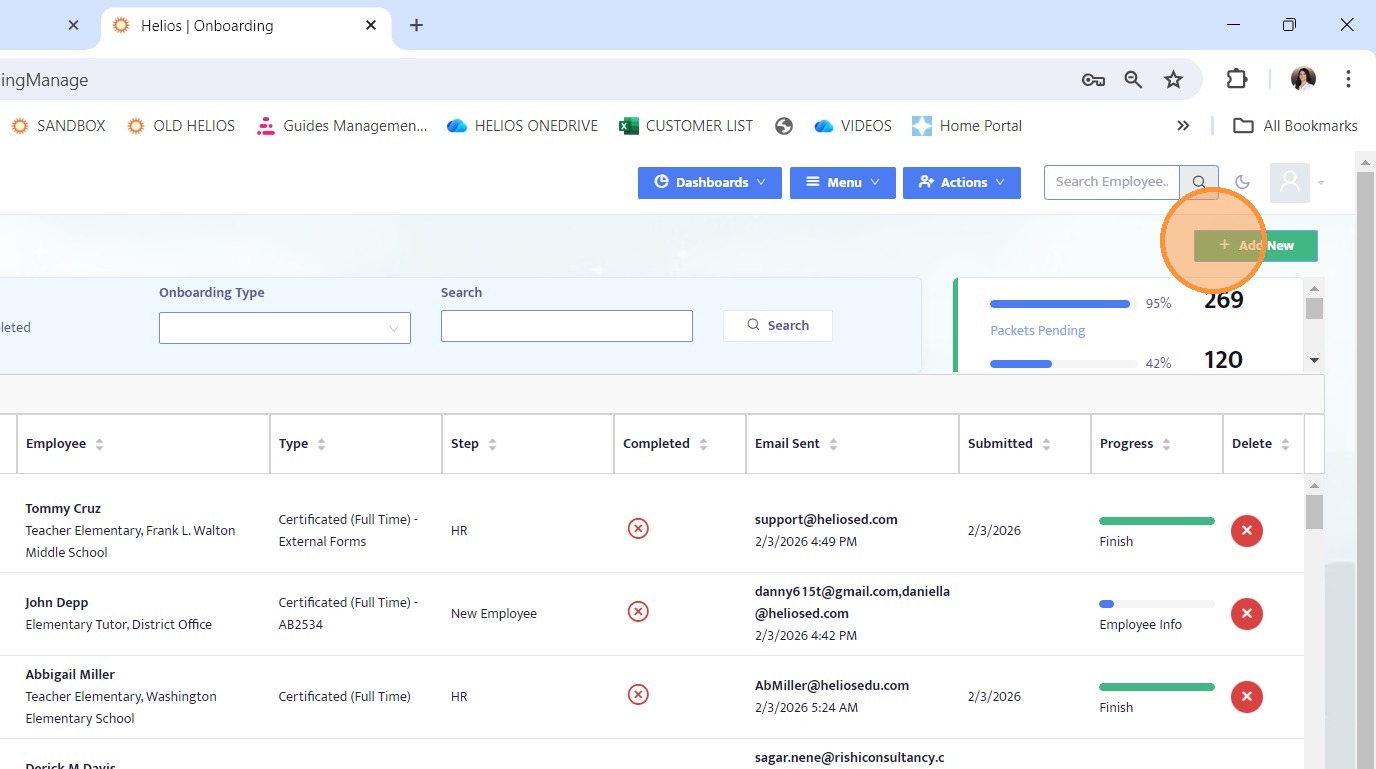This screenshot has width=1376, height=769.
Task: Click the password key icon
Action: pyautogui.click(x=1093, y=80)
